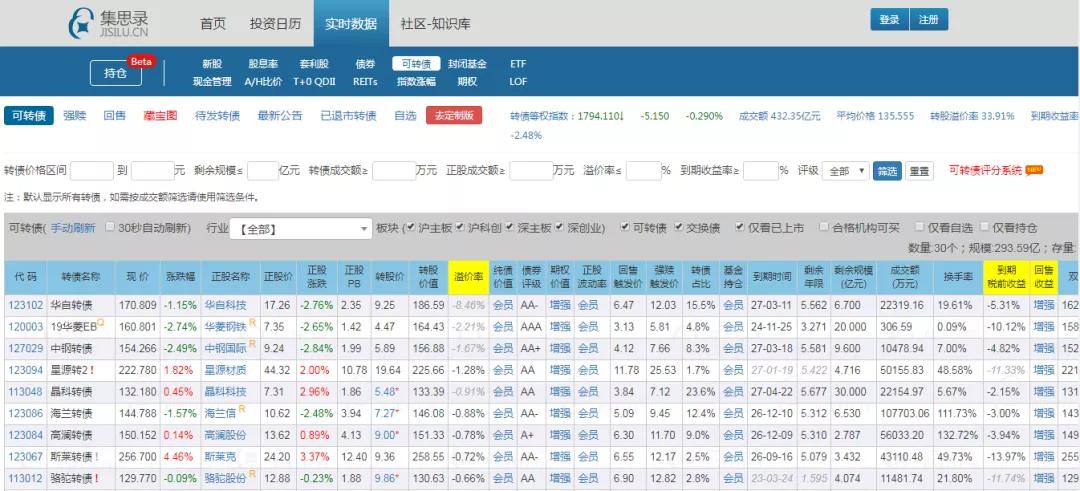Screen dimensions: 1080x491
Task: Select the 实时数据 nav tab
Action: (x=351, y=23)
